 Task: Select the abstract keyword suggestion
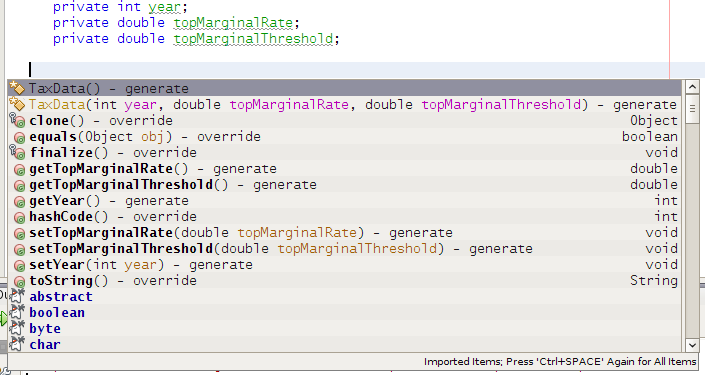pyautogui.click(x=344, y=297)
